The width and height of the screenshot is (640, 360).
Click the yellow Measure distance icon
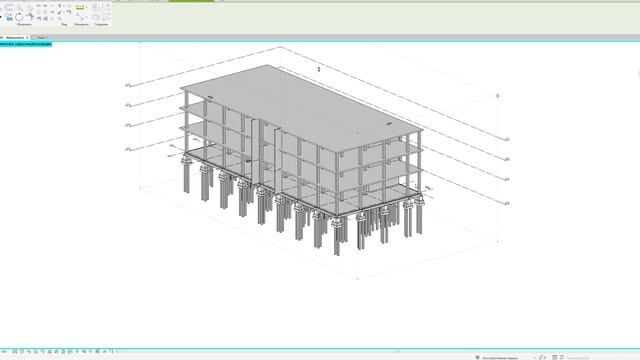(x=80, y=7)
